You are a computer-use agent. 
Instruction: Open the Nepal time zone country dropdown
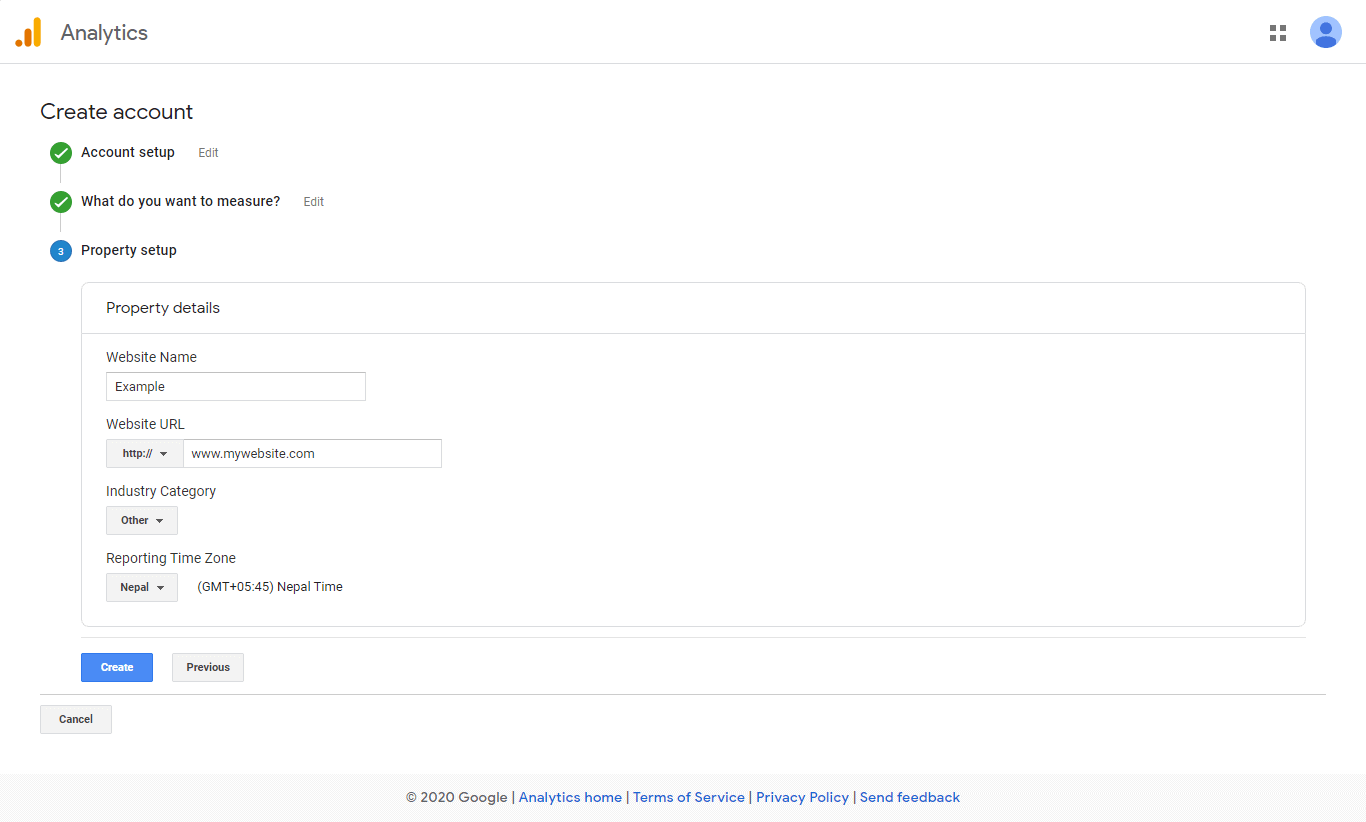[142, 587]
